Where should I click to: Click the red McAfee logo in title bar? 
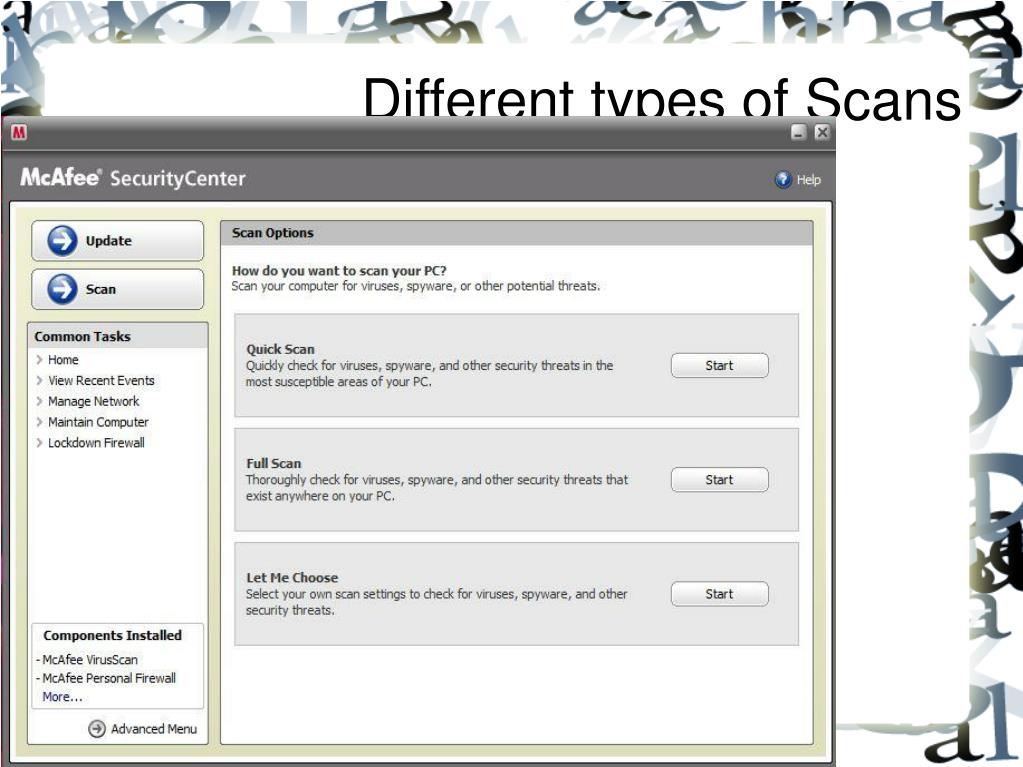point(19,132)
